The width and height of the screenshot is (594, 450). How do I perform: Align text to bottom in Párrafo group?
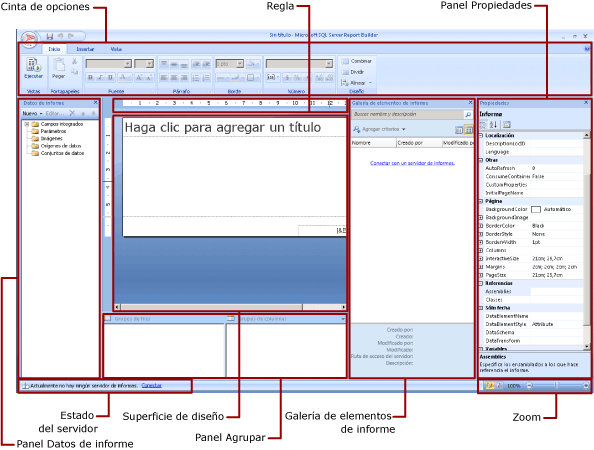pyautogui.click(x=184, y=64)
